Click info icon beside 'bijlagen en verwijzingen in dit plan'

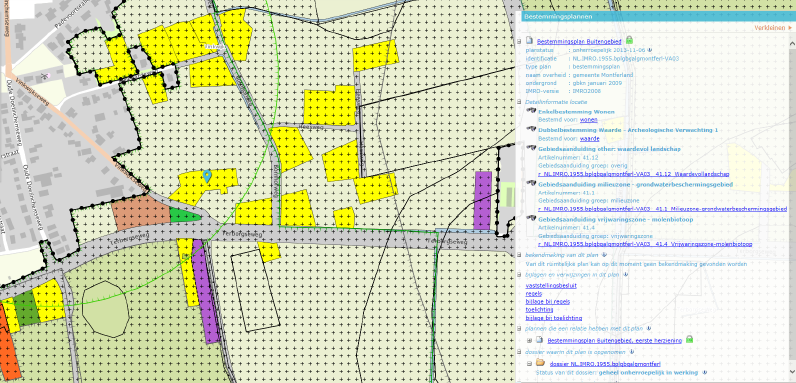coord(625,274)
